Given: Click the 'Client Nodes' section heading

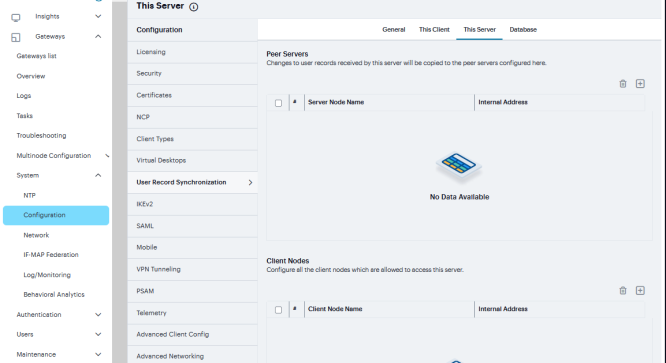Looking at the screenshot, I should click(x=288, y=261).
